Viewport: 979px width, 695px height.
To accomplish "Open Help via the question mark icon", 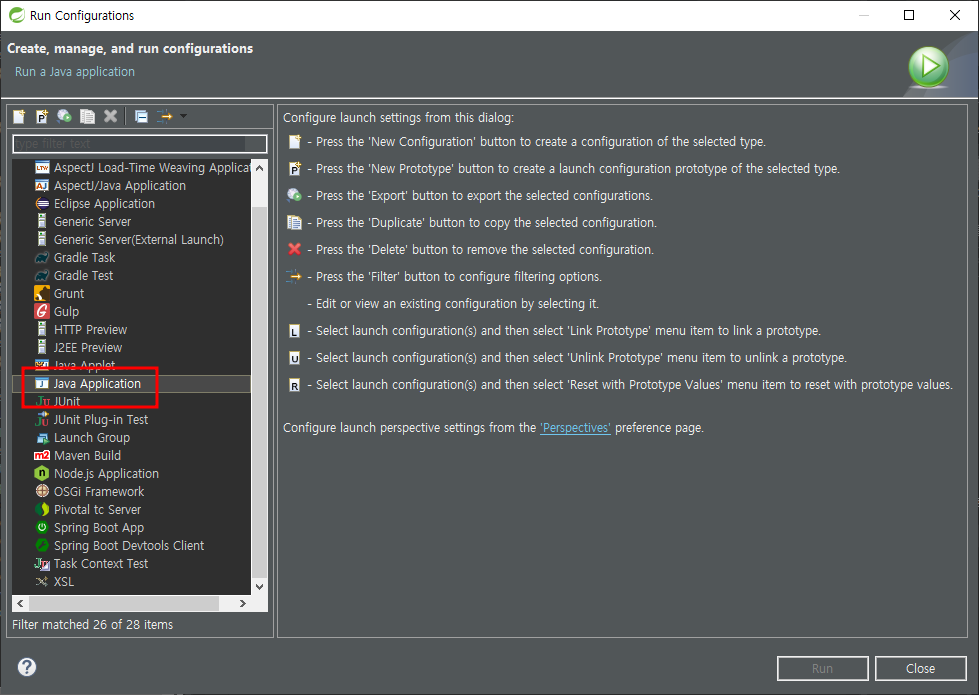I will (27, 667).
